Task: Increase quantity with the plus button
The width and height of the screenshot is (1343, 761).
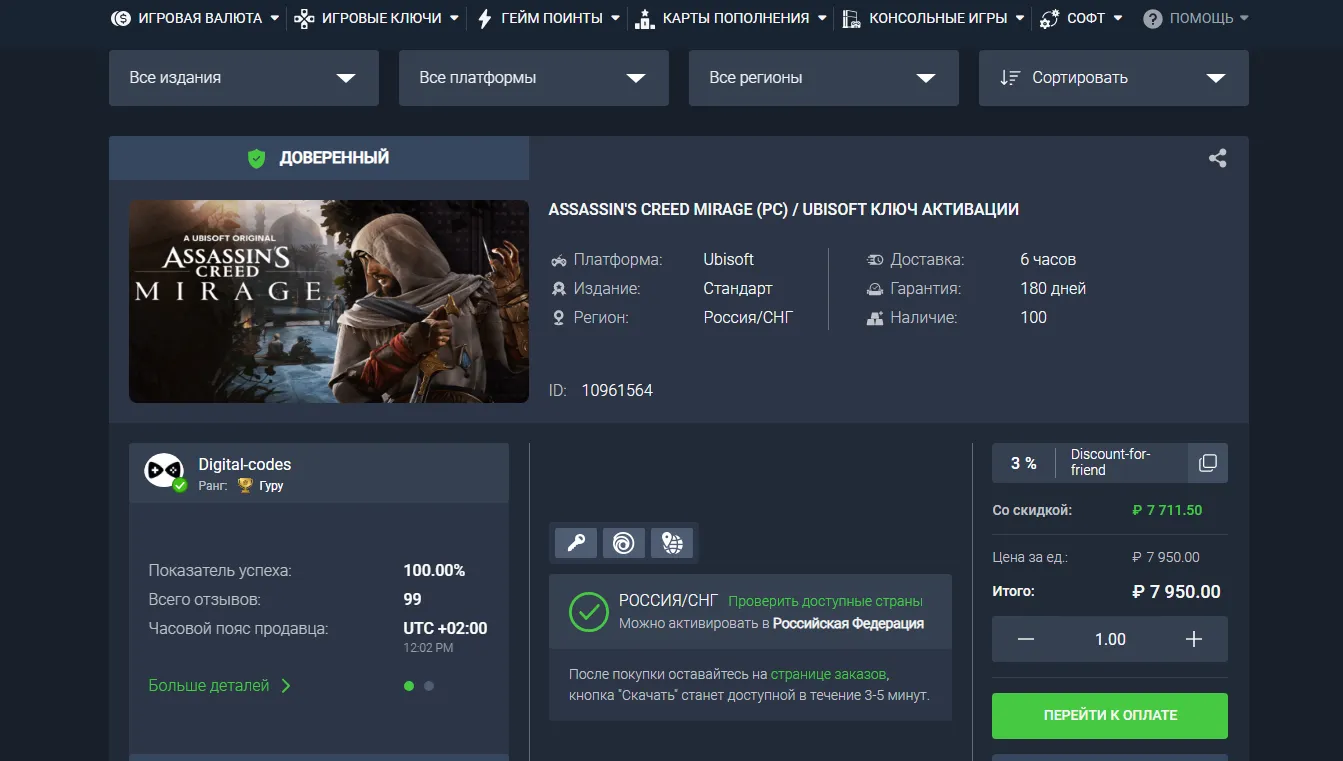Action: 1194,639
